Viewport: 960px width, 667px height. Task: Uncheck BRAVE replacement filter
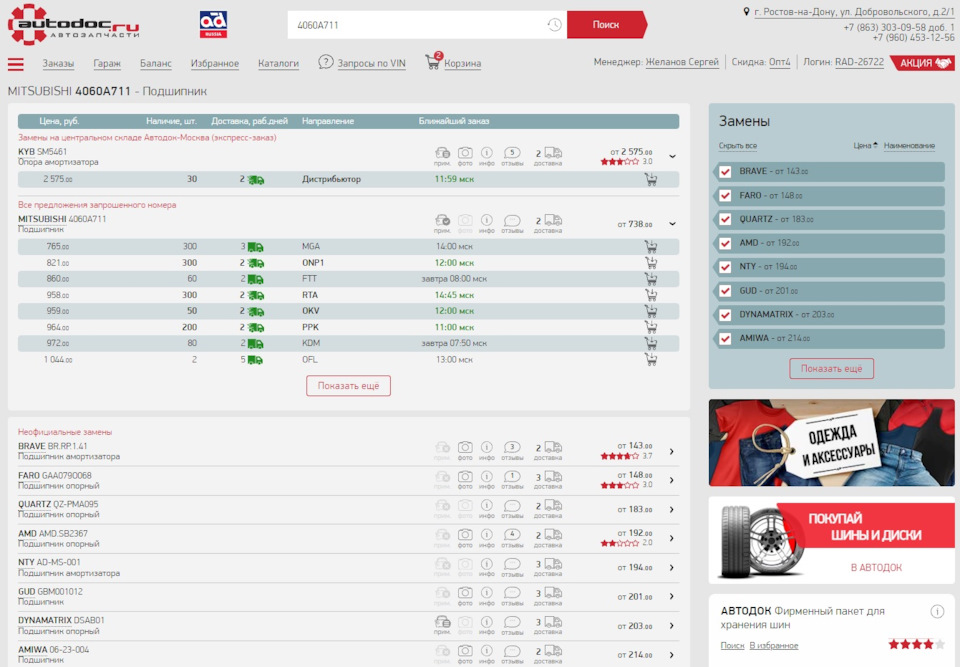(x=726, y=171)
